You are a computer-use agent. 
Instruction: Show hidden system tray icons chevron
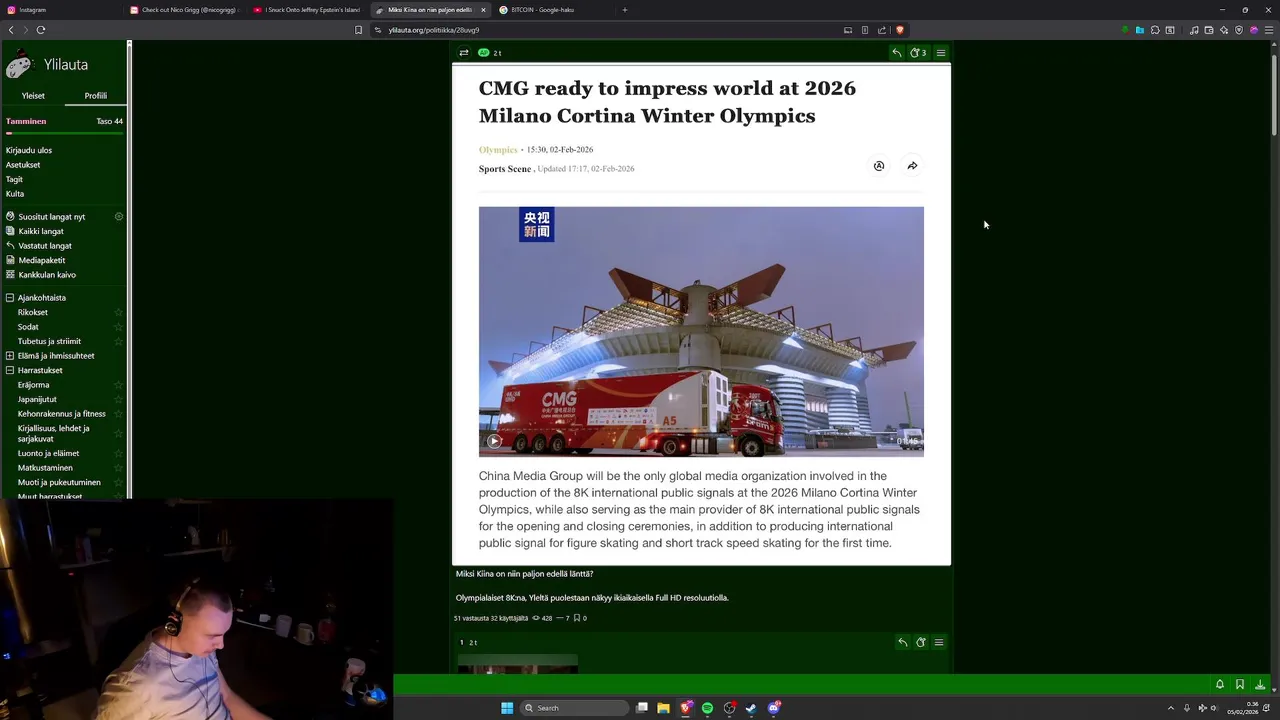tap(1171, 708)
